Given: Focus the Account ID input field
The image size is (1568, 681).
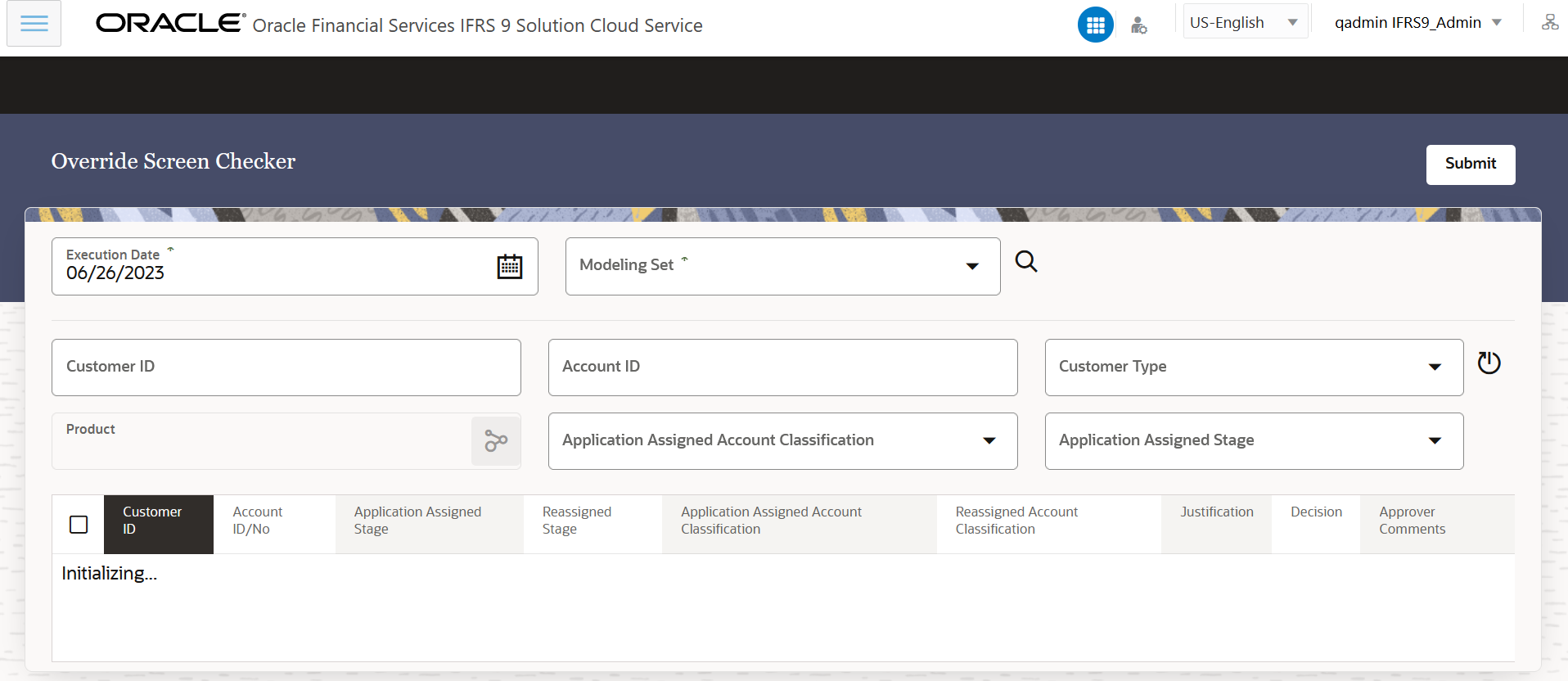Looking at the screenshot, I should 782,368.
